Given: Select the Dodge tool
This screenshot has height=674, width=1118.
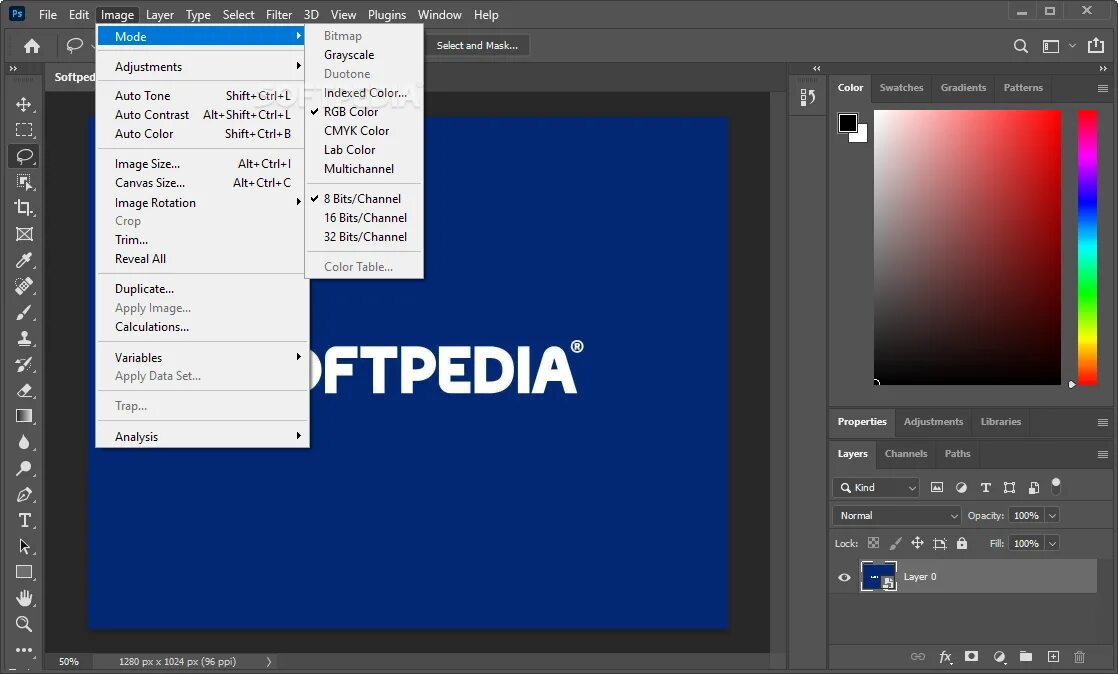Looking at the screenshot, I should point(24,468).
